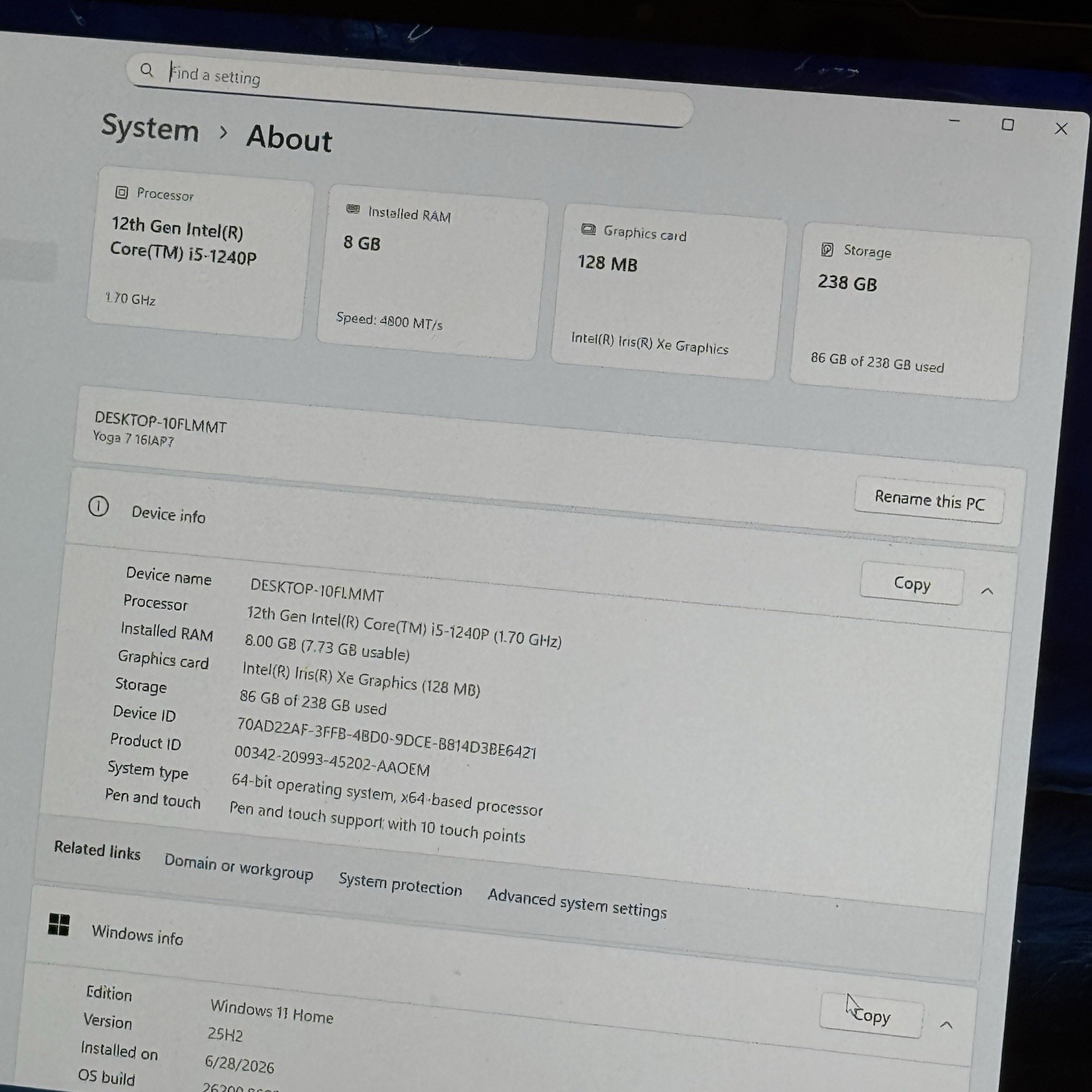The height and width of the screenshot is (1092, 1092).
Task: Maximize the Settings window
Action: tap(1007, 124)
